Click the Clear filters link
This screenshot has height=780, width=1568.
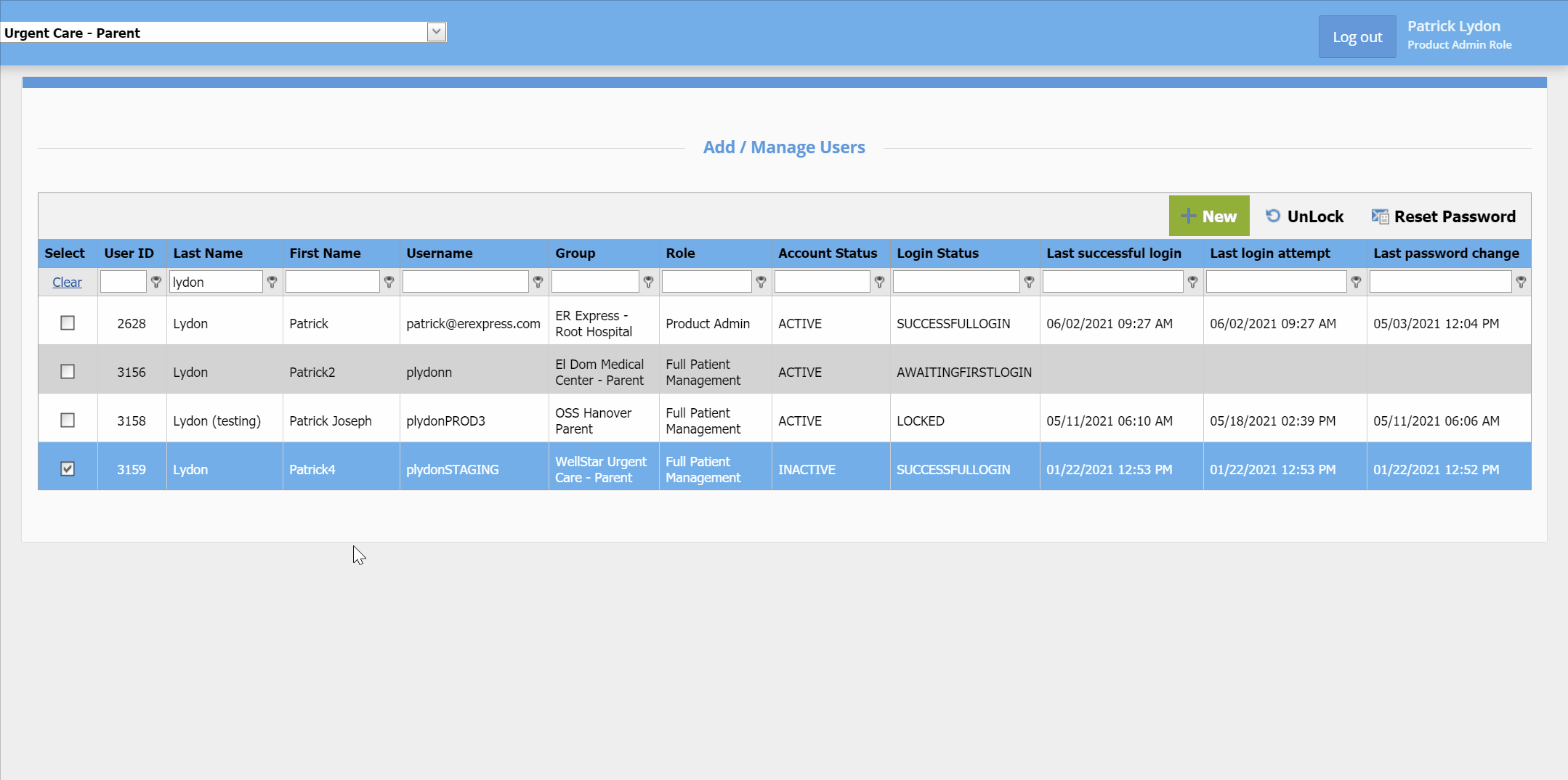coord(67,283)
